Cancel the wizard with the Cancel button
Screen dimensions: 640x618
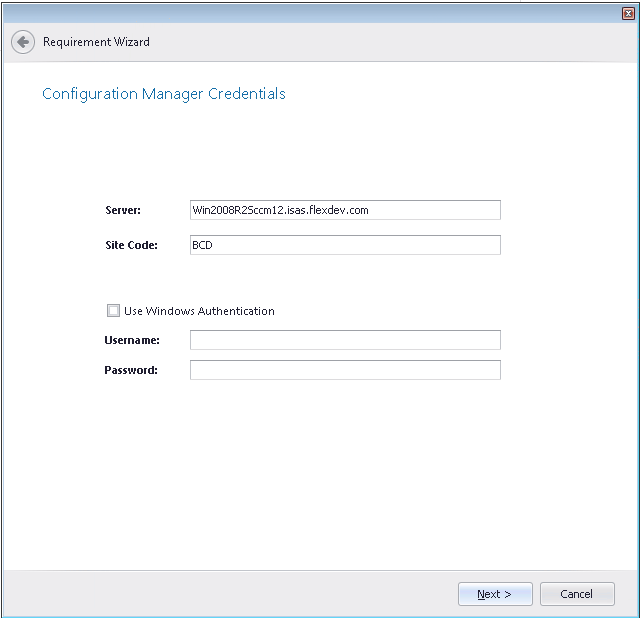click(x=576, y=594)
